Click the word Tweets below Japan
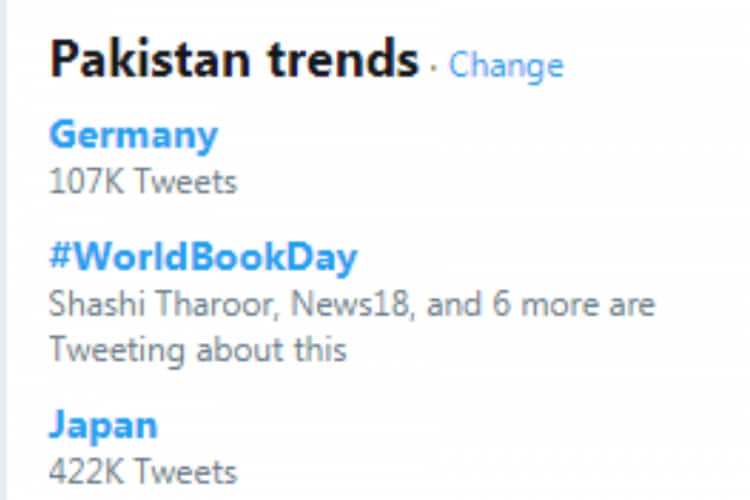Viewport: 750px width, 500px height. pos(186,471)
